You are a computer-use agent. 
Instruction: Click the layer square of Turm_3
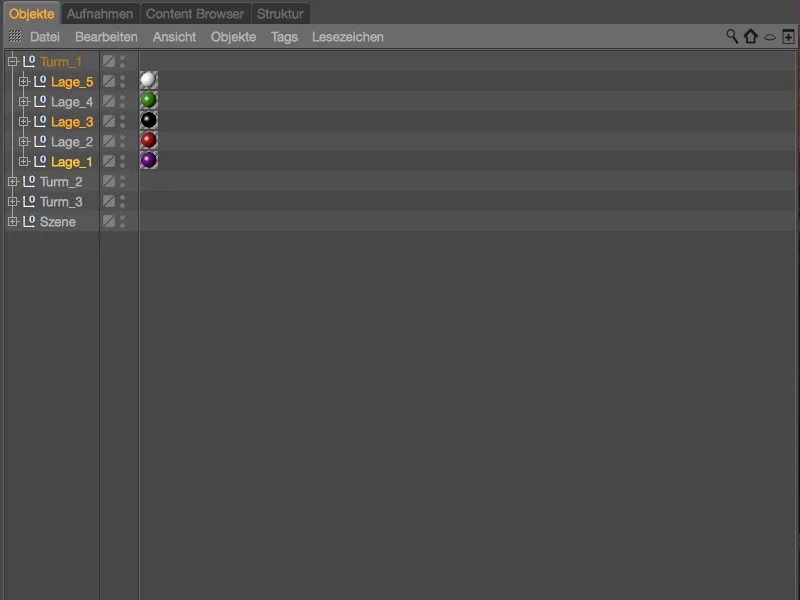tap(109, 201)
